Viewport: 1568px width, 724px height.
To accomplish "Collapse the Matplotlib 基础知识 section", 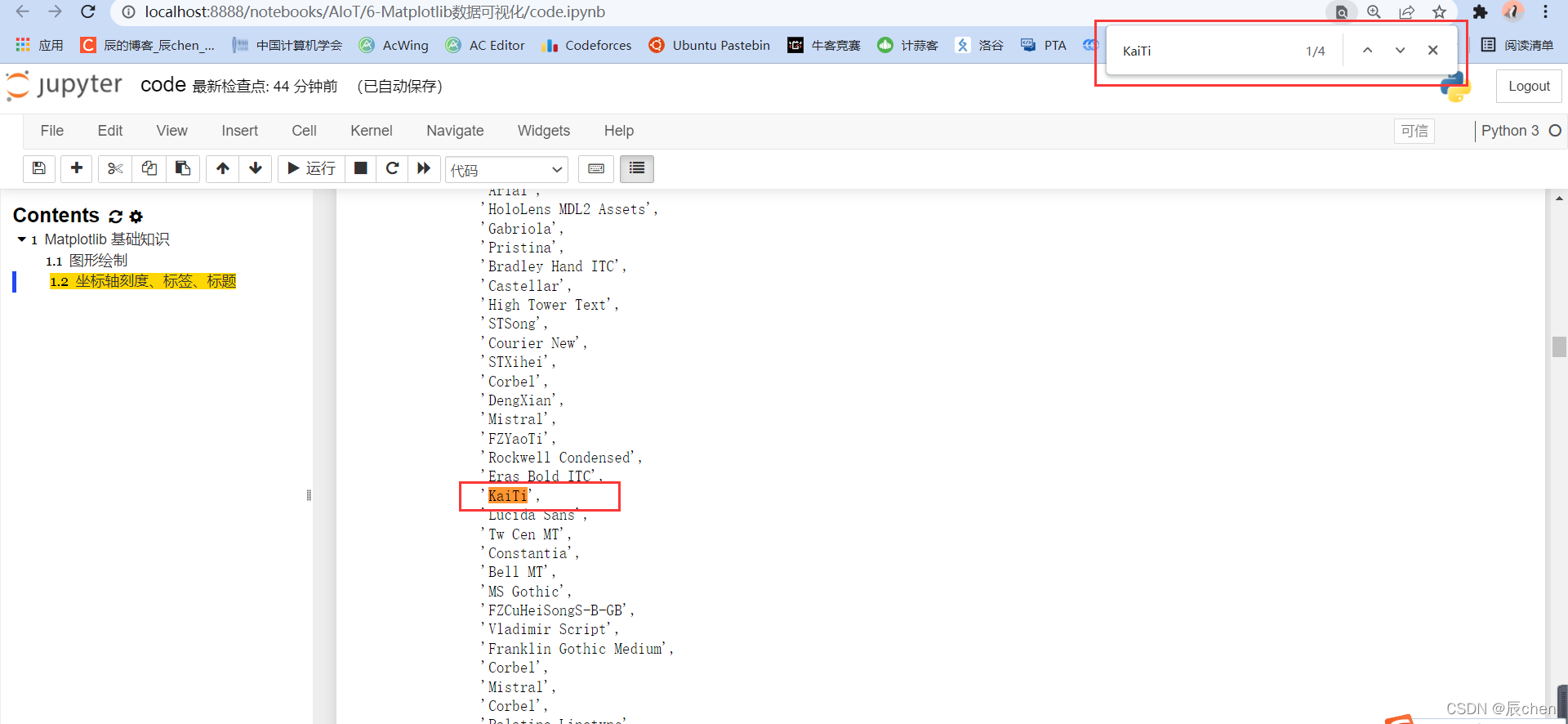I will point(21,239).
